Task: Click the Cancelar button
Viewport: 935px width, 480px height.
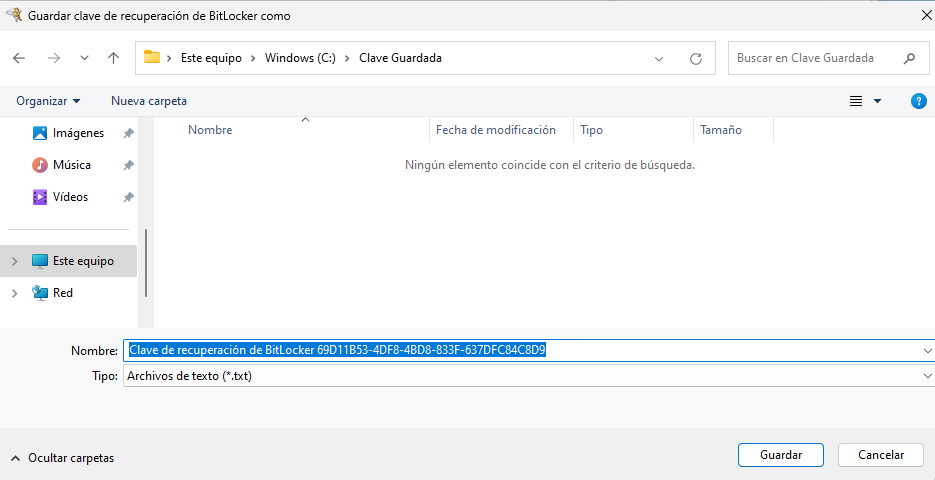Action: click(x=880, y=454)
